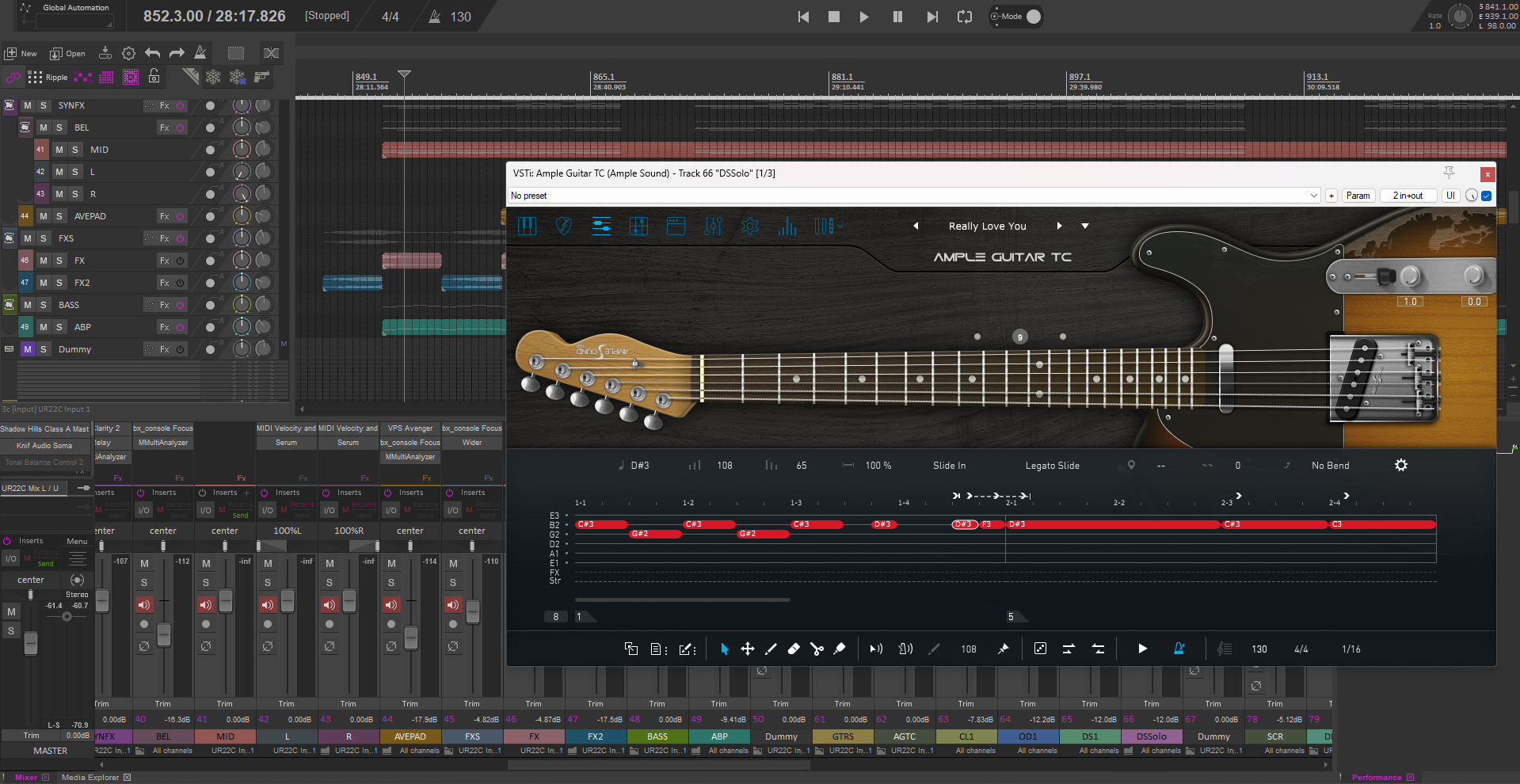Switch to the Performance tab

tap(1377, 777)
